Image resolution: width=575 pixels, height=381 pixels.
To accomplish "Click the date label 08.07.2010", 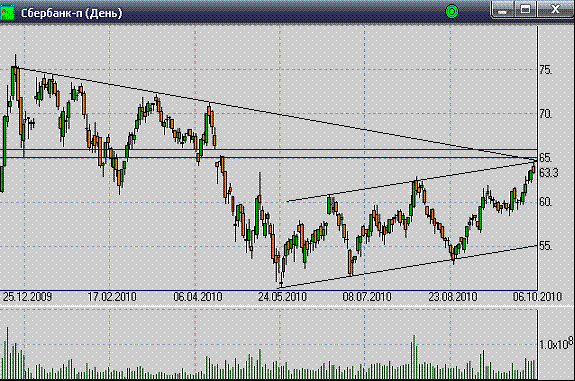I will pyautogui.click(x=367, y=297).
